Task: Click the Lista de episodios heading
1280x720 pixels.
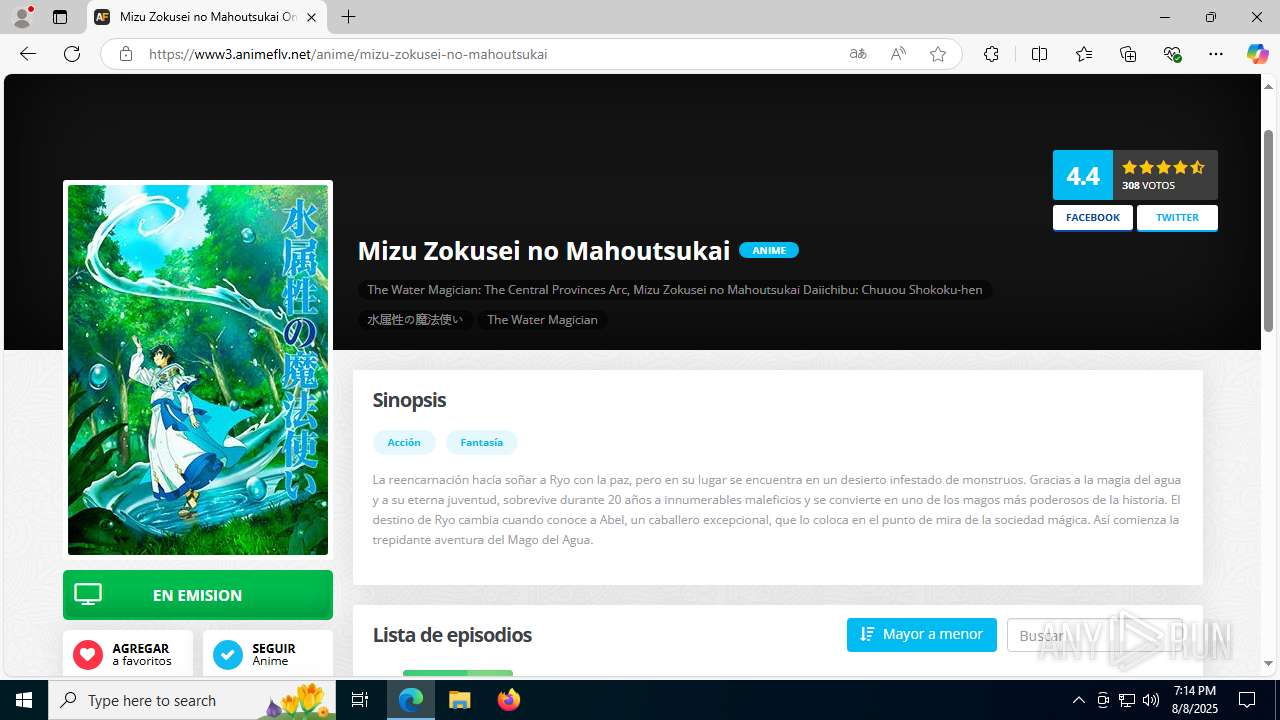Action: [x=452, y=635]
